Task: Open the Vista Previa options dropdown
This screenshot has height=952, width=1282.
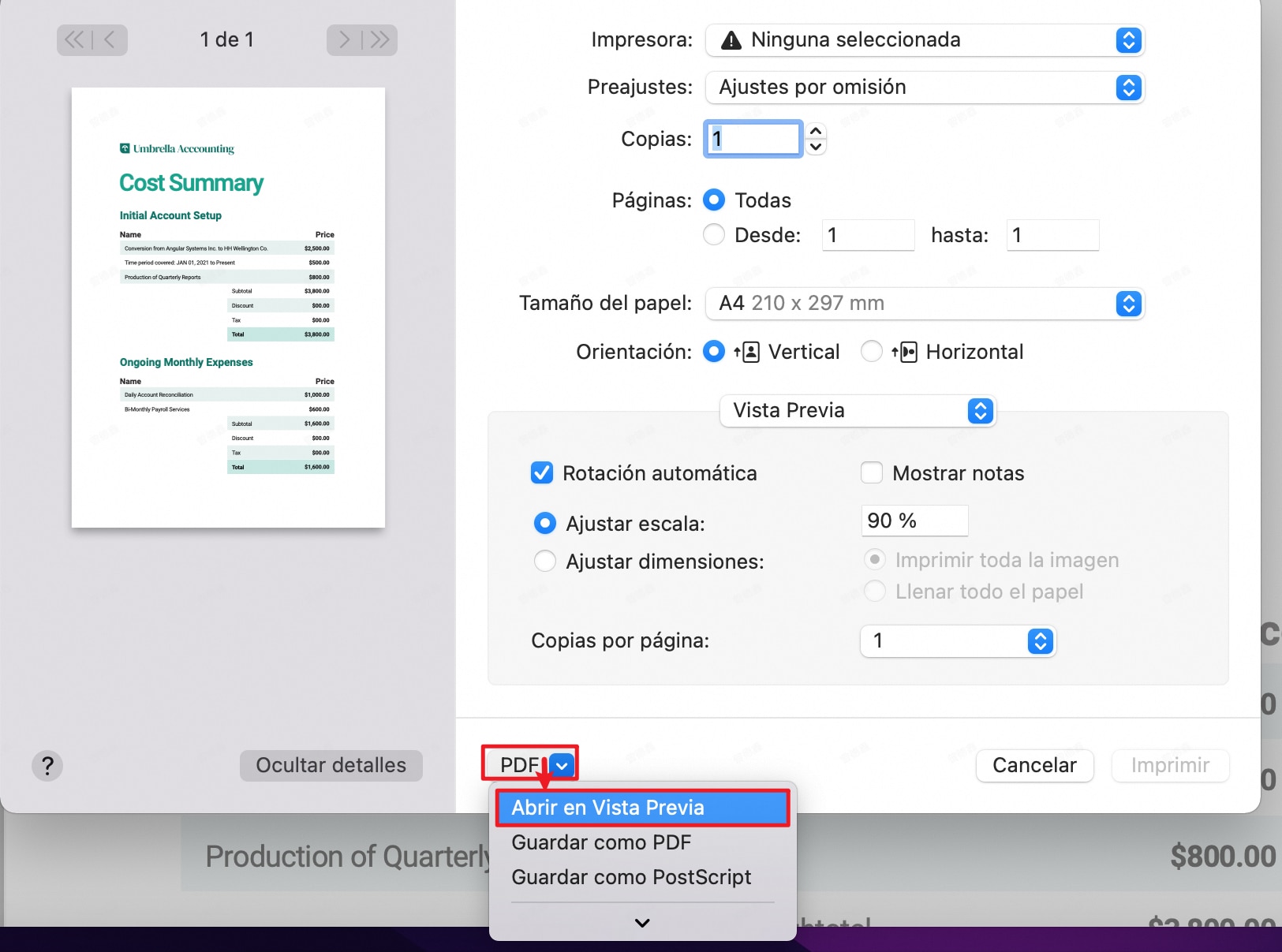Action: pyautogui.click(x=858, y=411)
